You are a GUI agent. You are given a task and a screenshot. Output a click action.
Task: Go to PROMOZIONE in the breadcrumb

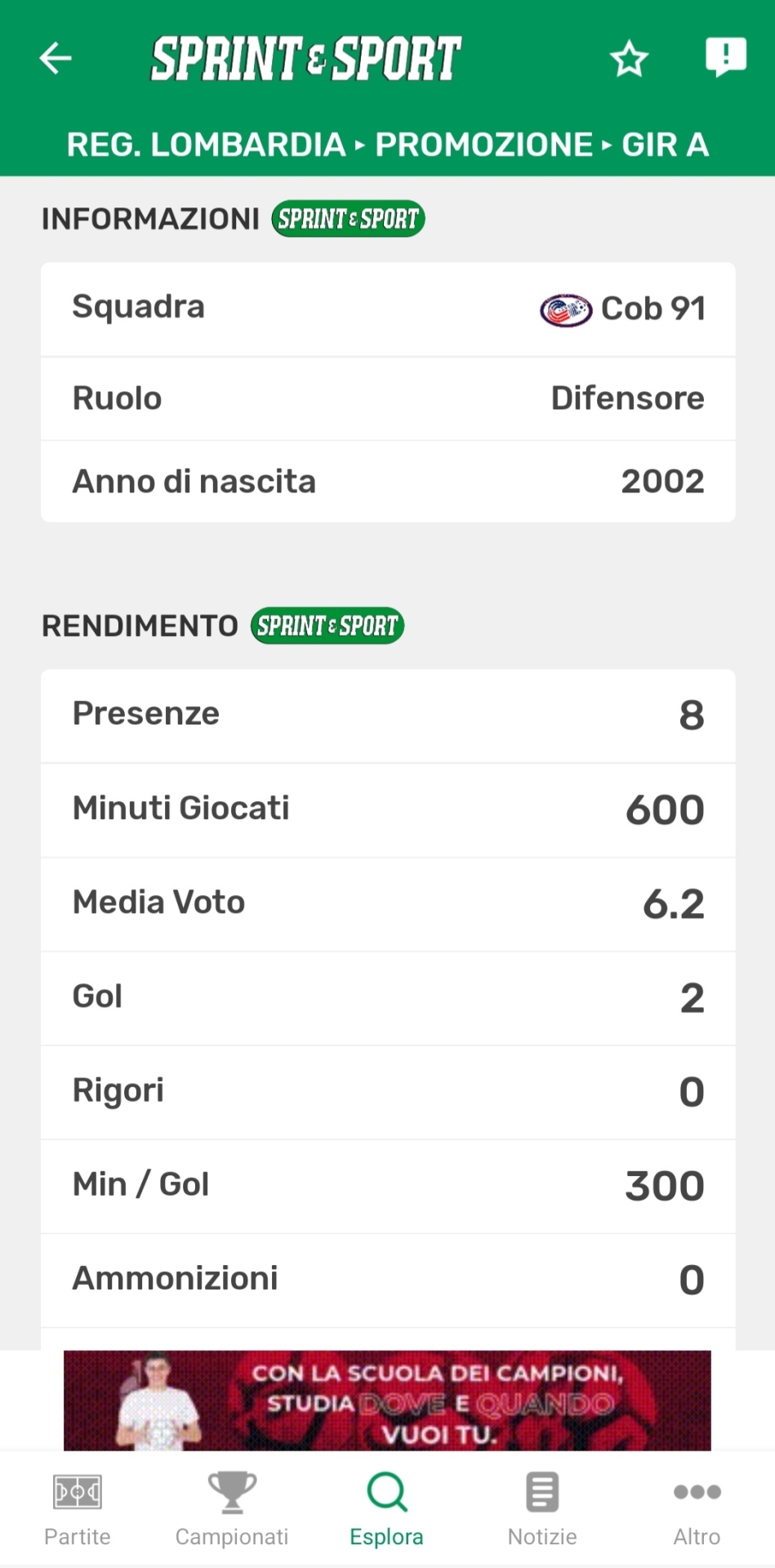[x=483, y=145]
